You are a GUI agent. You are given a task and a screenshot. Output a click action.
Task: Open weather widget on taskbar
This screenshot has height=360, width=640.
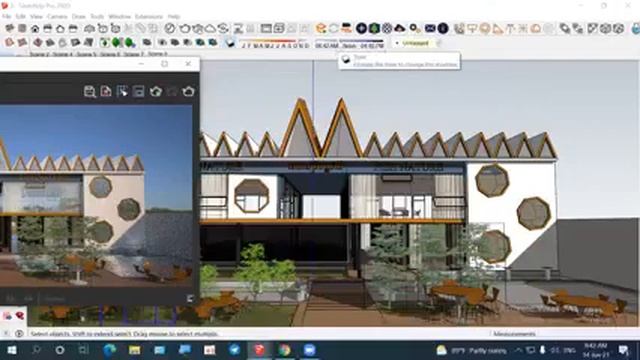[x=471, y=350]
